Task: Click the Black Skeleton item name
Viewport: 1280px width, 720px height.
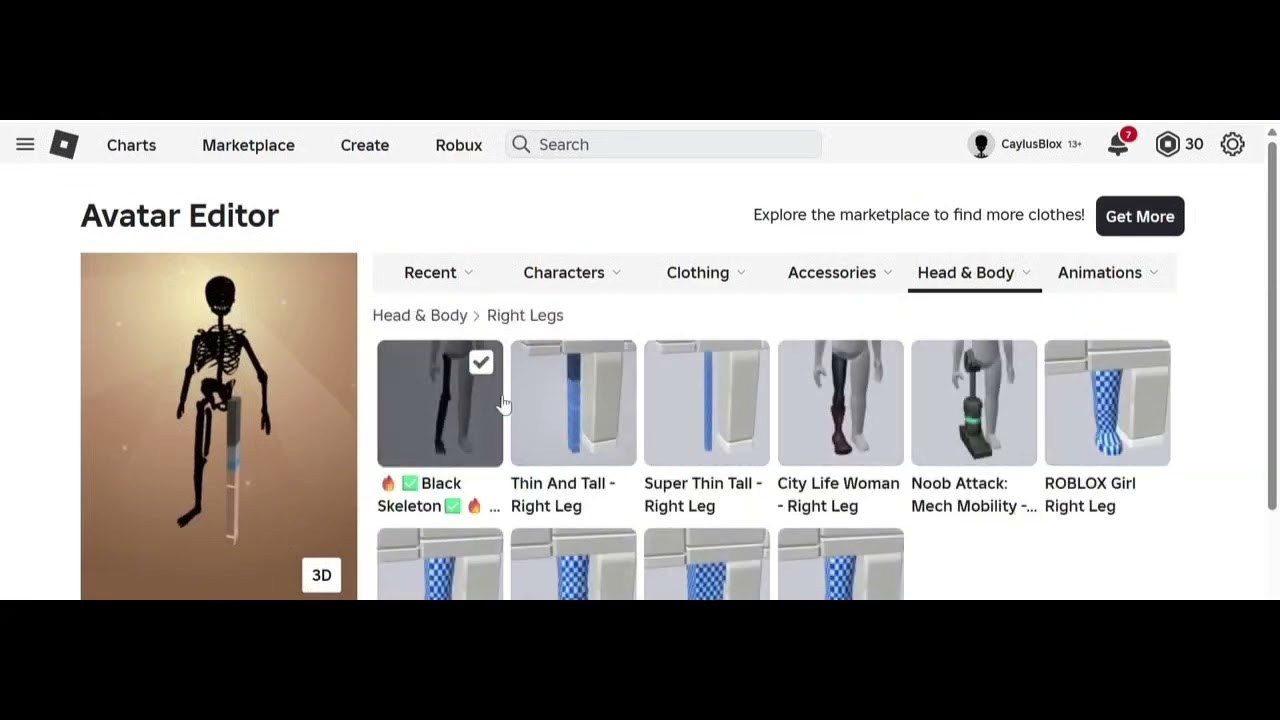Action: coord(439,494)
